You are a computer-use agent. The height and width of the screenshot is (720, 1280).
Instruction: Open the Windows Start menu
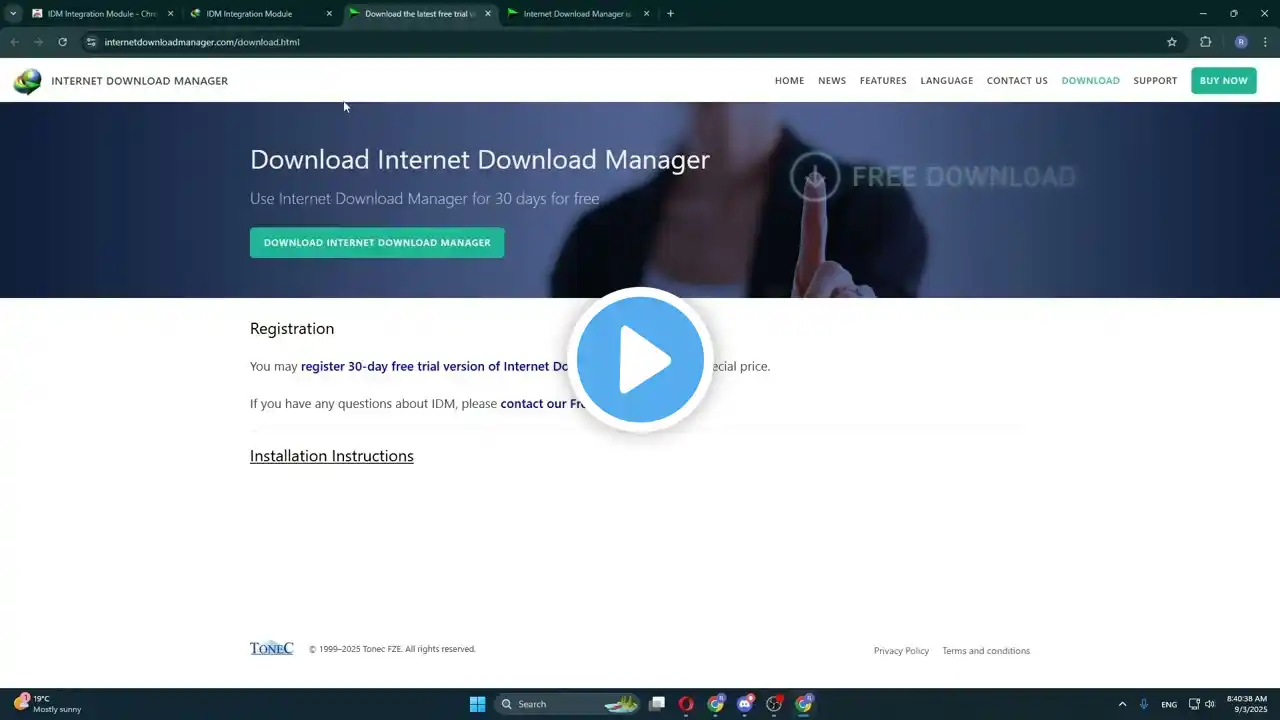tap(478, 704)
